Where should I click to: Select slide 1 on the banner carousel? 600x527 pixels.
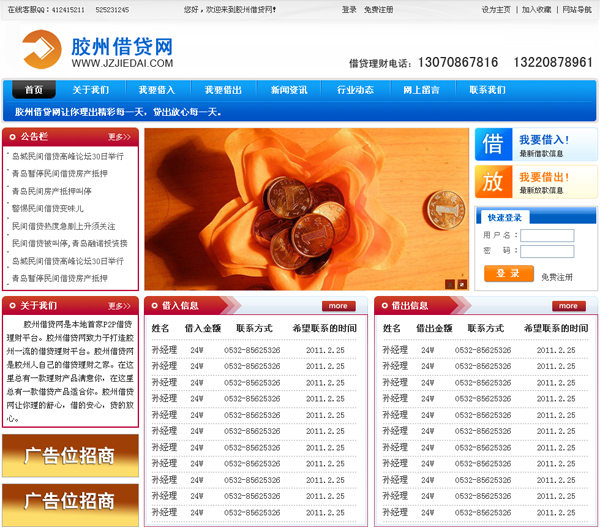pyautogui.click(x=449, y=284)
